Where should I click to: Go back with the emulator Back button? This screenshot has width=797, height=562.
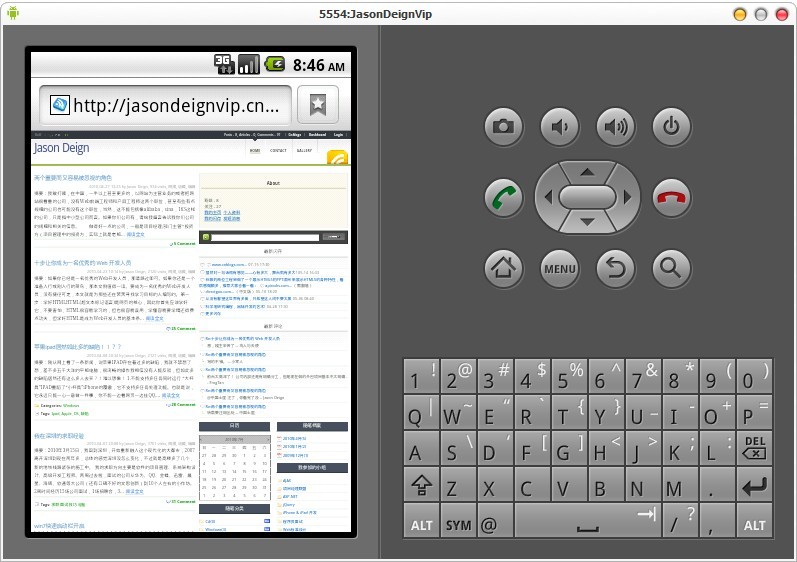615,268
